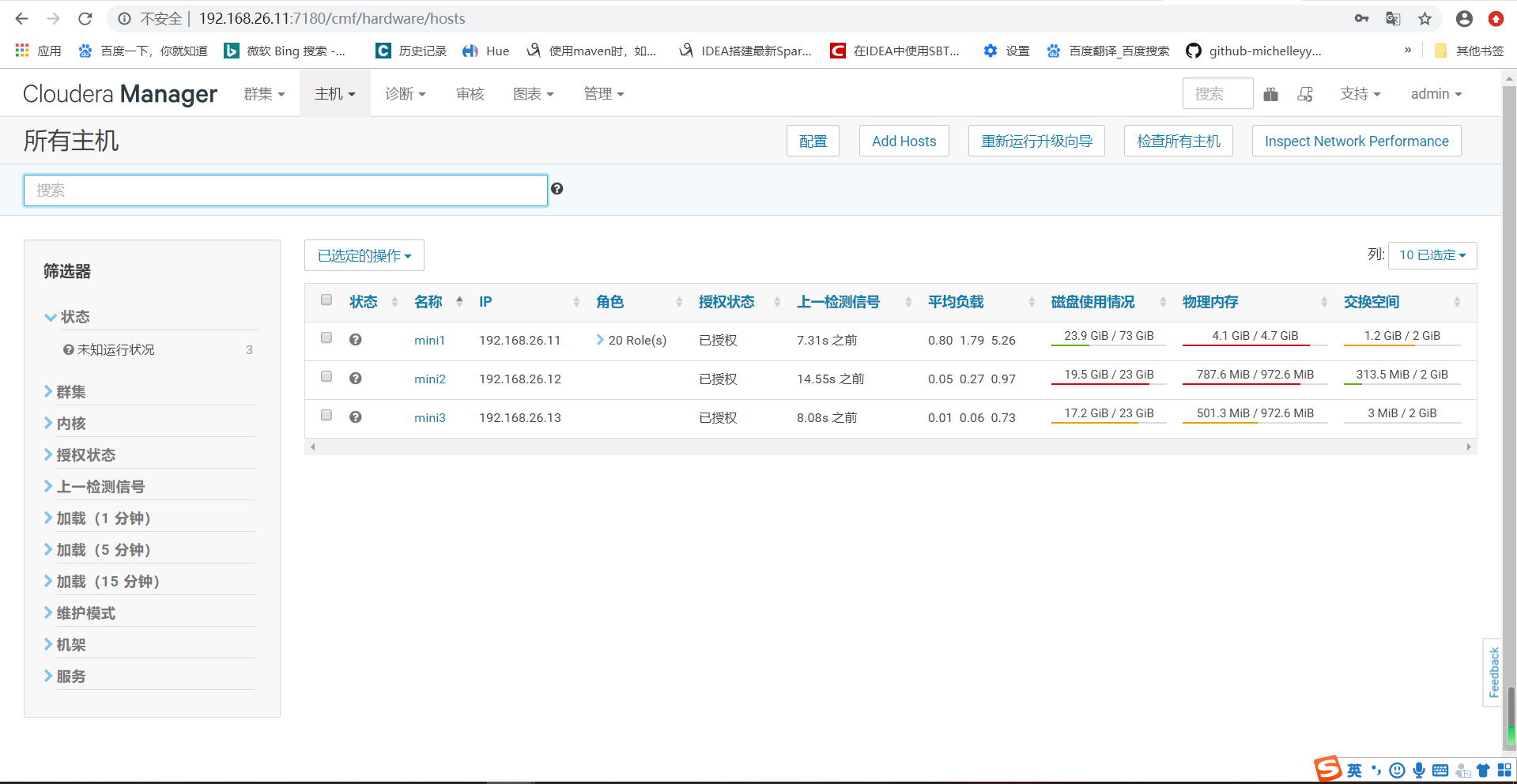Bookmark this page with star icon
Image resolution: width=1517 pixels, height=784 pixels.
[x=1425, y=18]
